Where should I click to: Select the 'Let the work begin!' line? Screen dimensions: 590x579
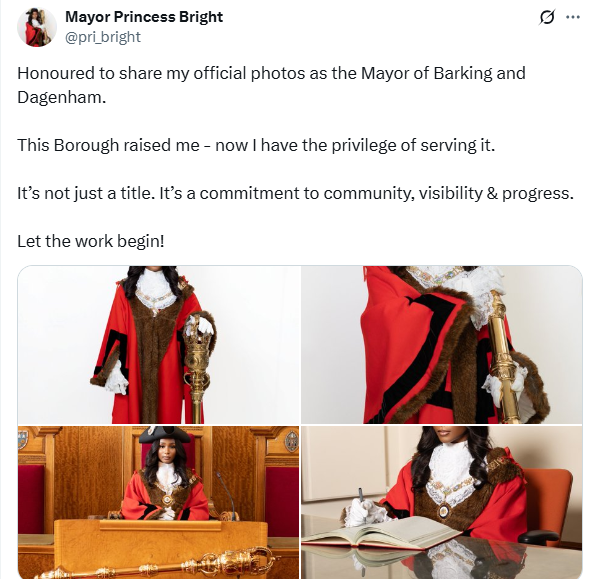91,242
